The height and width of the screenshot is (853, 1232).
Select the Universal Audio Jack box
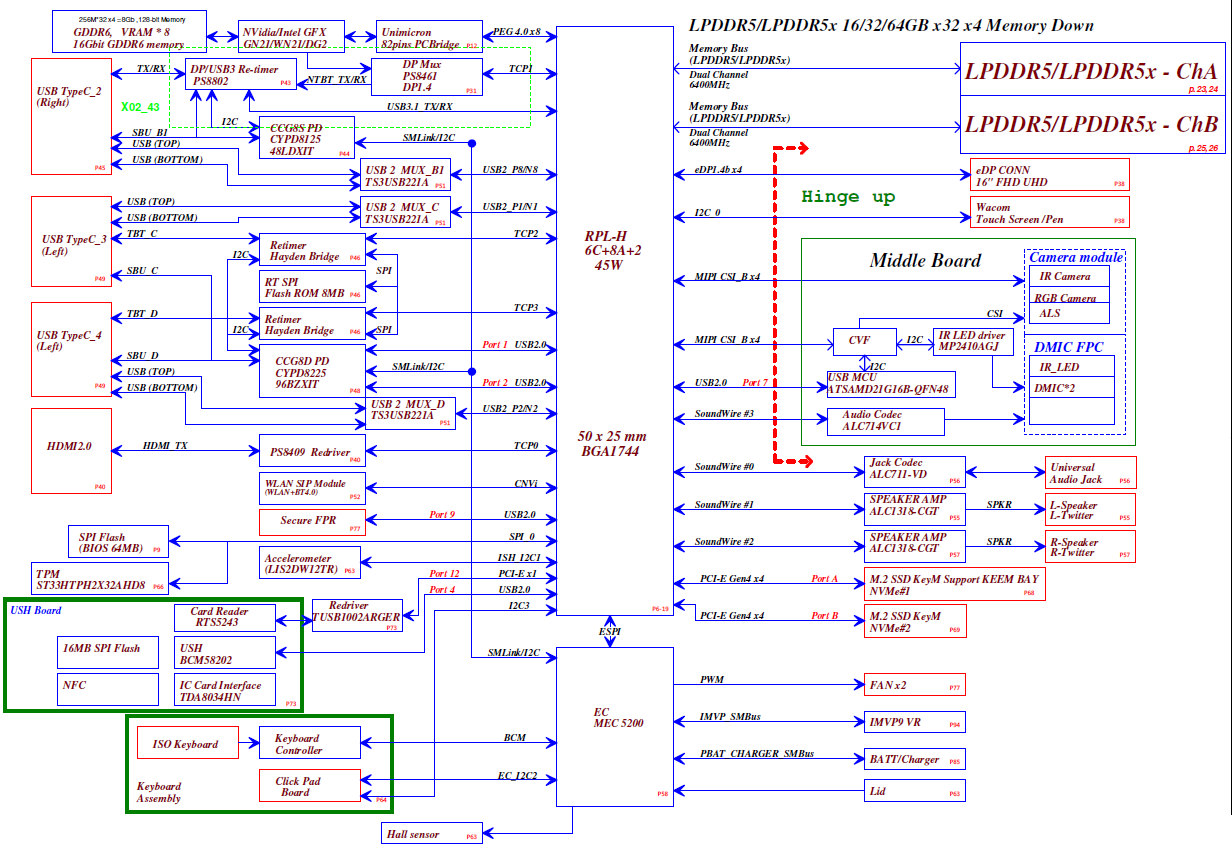click(x=1089, y=473)
